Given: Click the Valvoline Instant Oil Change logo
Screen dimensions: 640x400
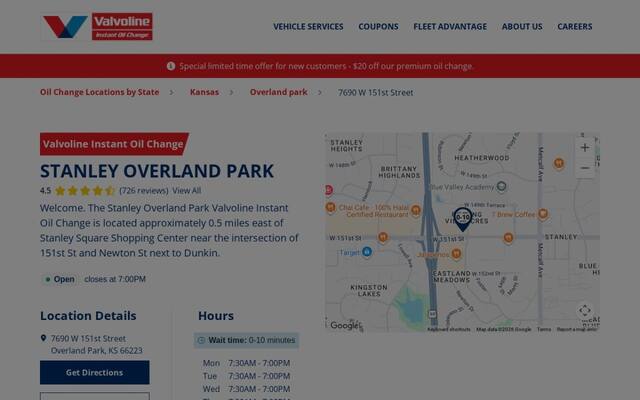Looking at the screenshot, I should click(98, 27).
